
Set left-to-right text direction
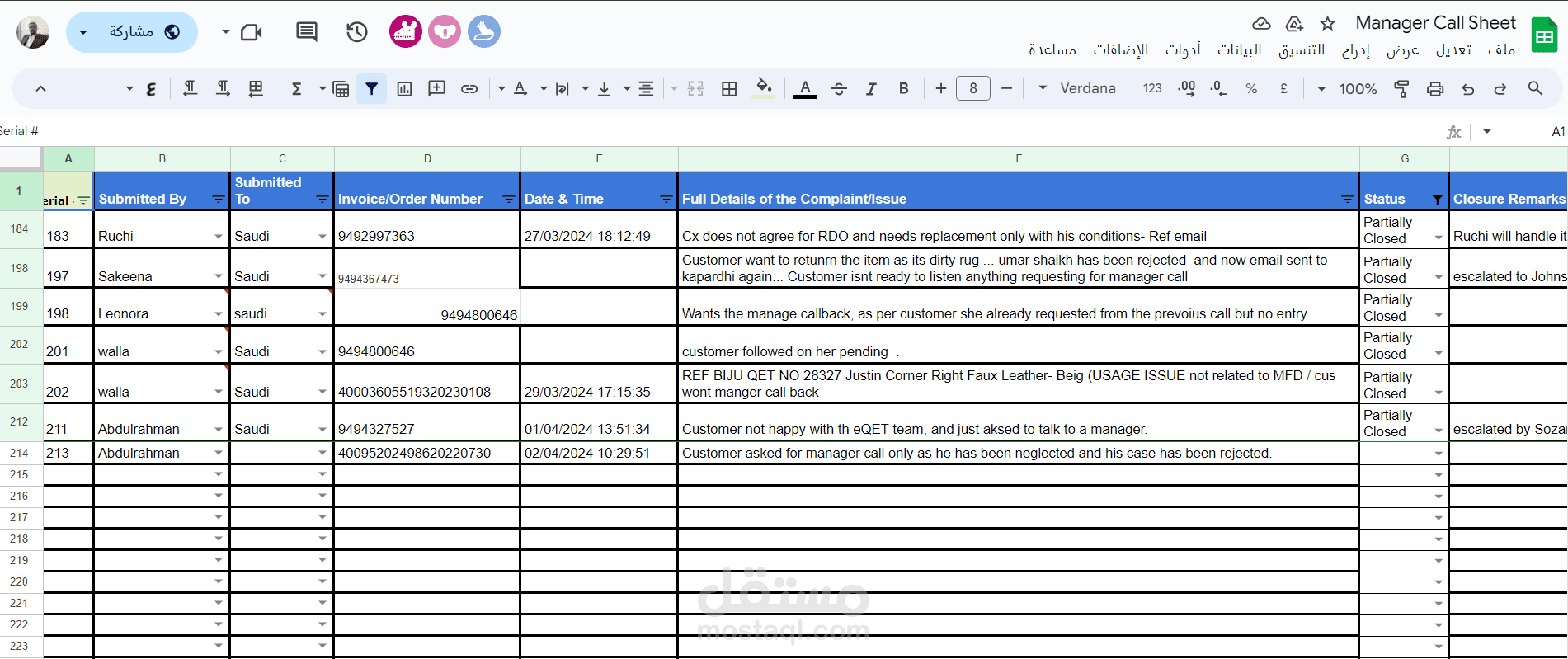point(223,88)
